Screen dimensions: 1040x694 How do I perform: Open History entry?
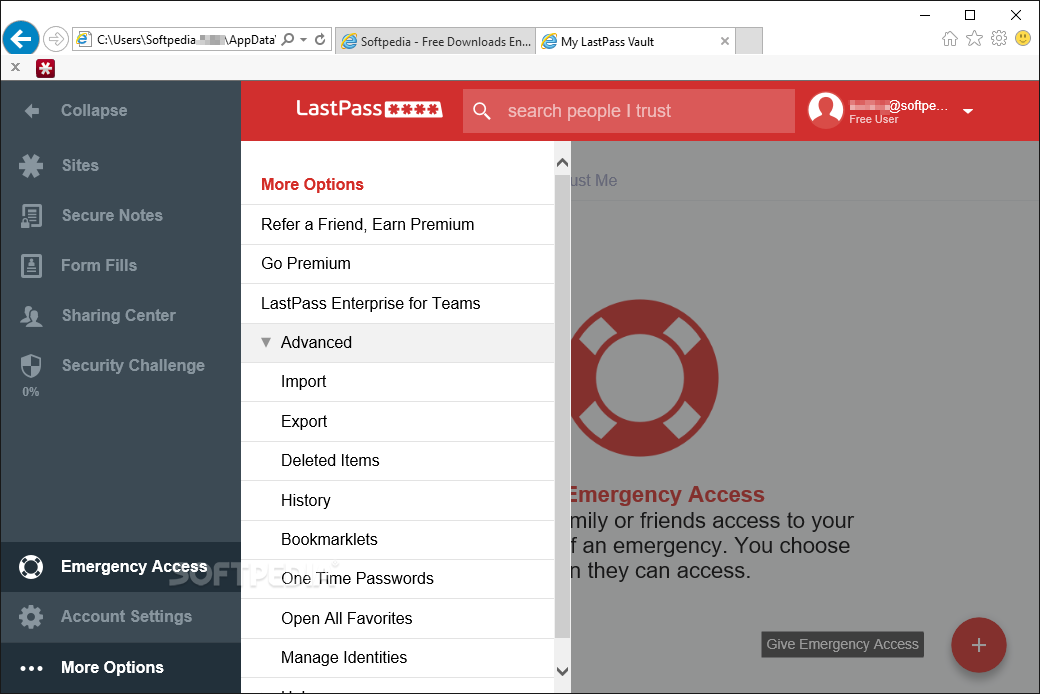point(397,501)
